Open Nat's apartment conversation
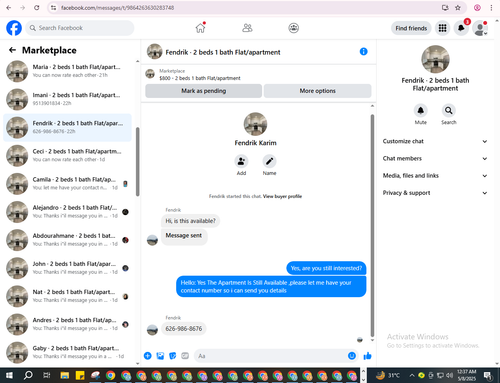The width and height of the screenshot is (500, 383). (68, 296)
